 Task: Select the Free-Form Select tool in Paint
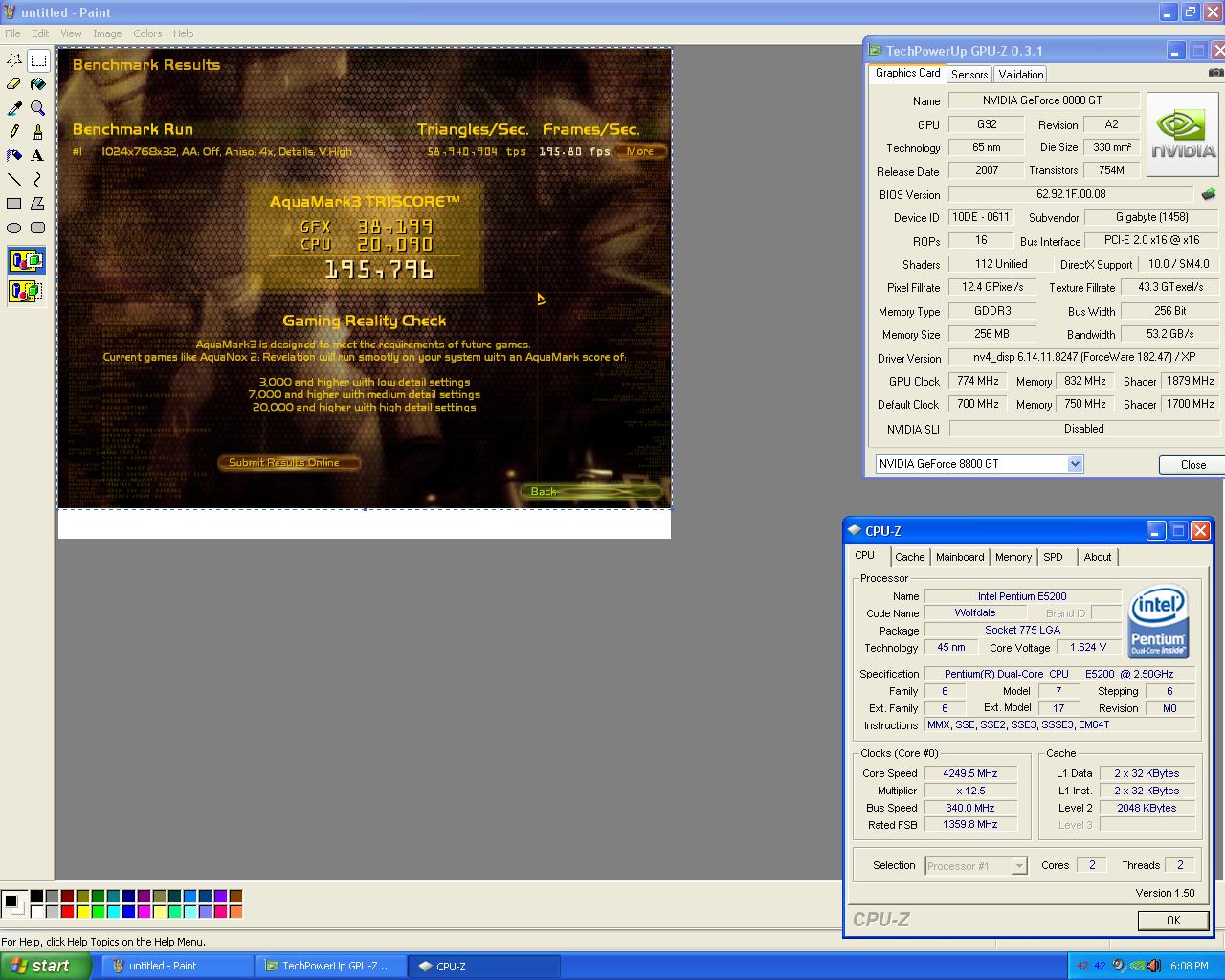(x=14, y=60)
